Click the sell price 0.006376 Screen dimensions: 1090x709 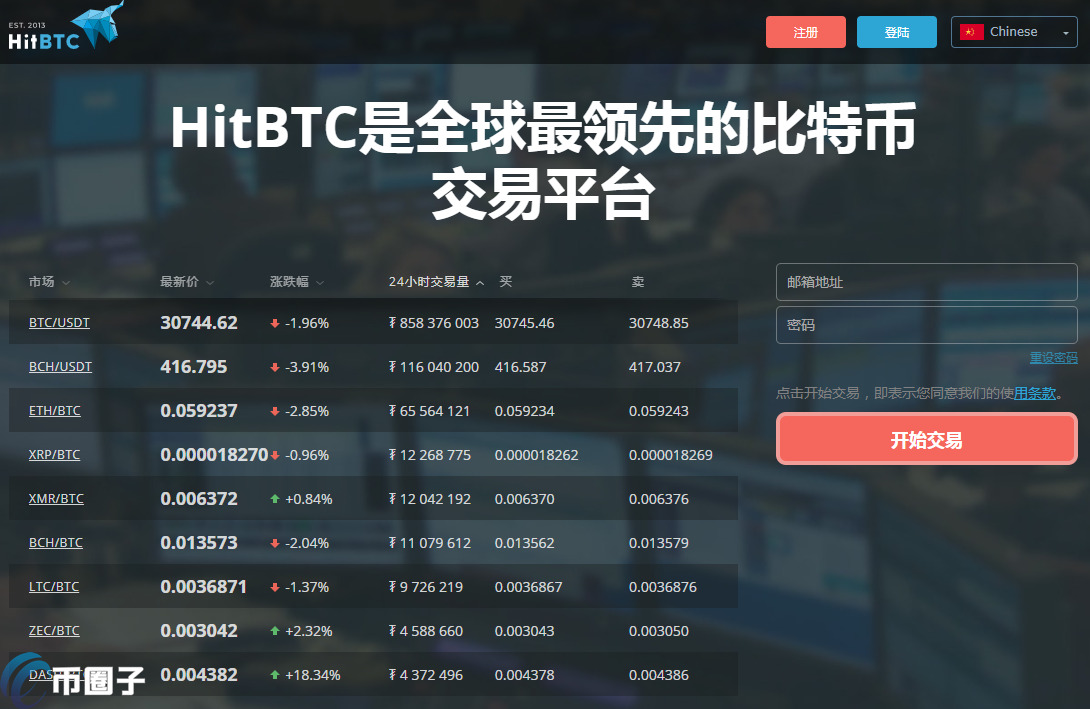658,498
